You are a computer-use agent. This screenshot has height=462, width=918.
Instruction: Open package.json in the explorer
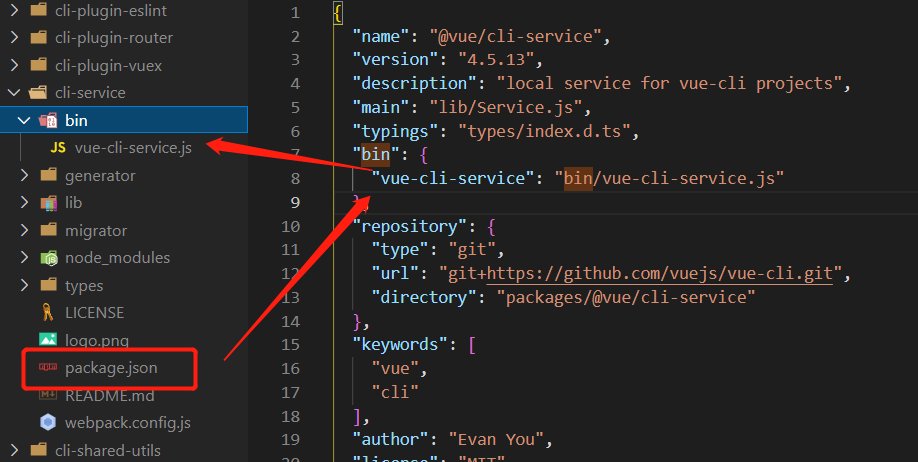pyautogui.click(x=111, y=368)
